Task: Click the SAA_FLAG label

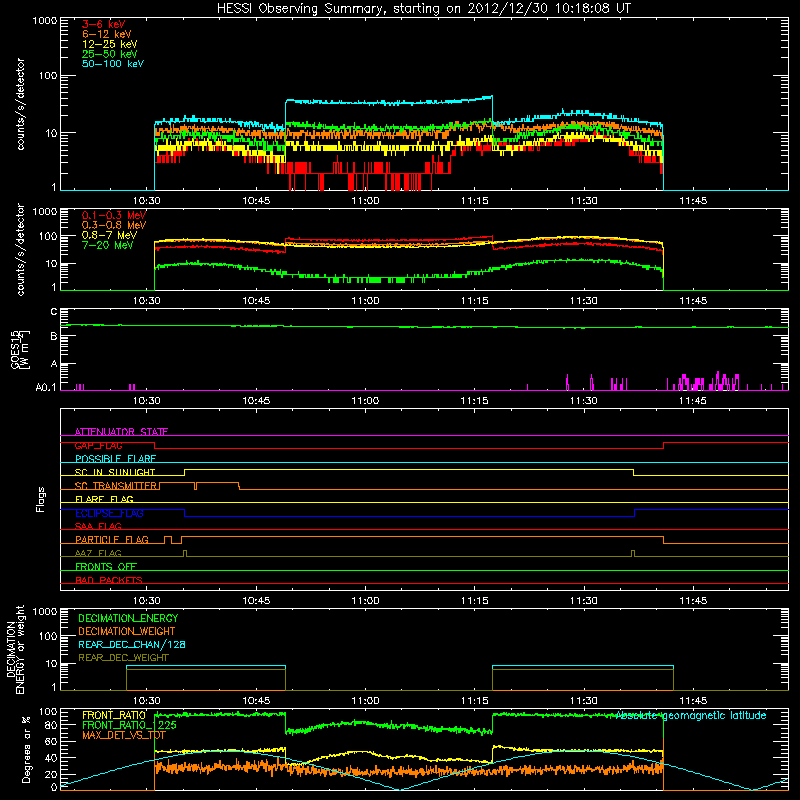Action: pos(98,526)
